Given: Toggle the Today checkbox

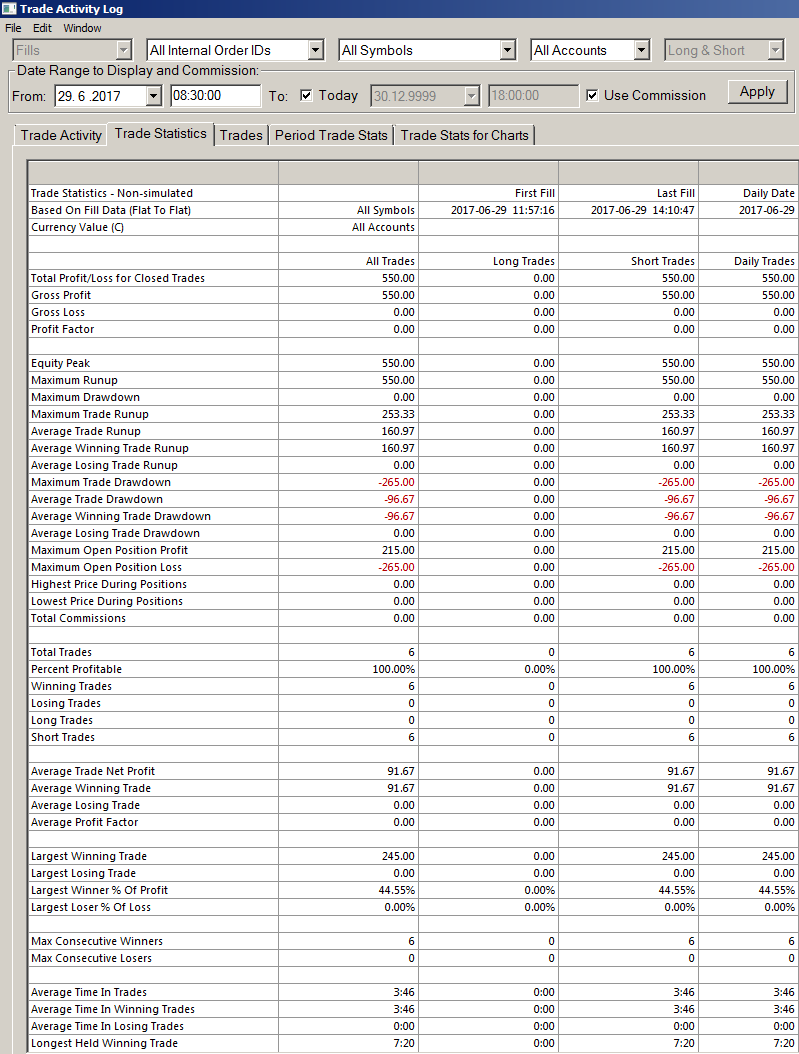Looking at the screenshot, I should 306,95.
